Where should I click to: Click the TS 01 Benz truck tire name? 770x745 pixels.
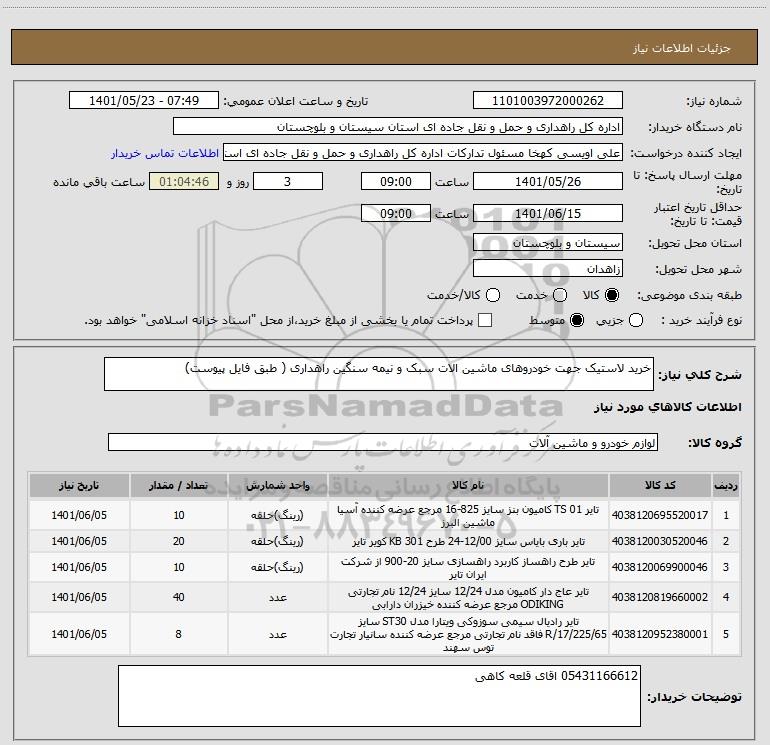click(x=468, y=516)
